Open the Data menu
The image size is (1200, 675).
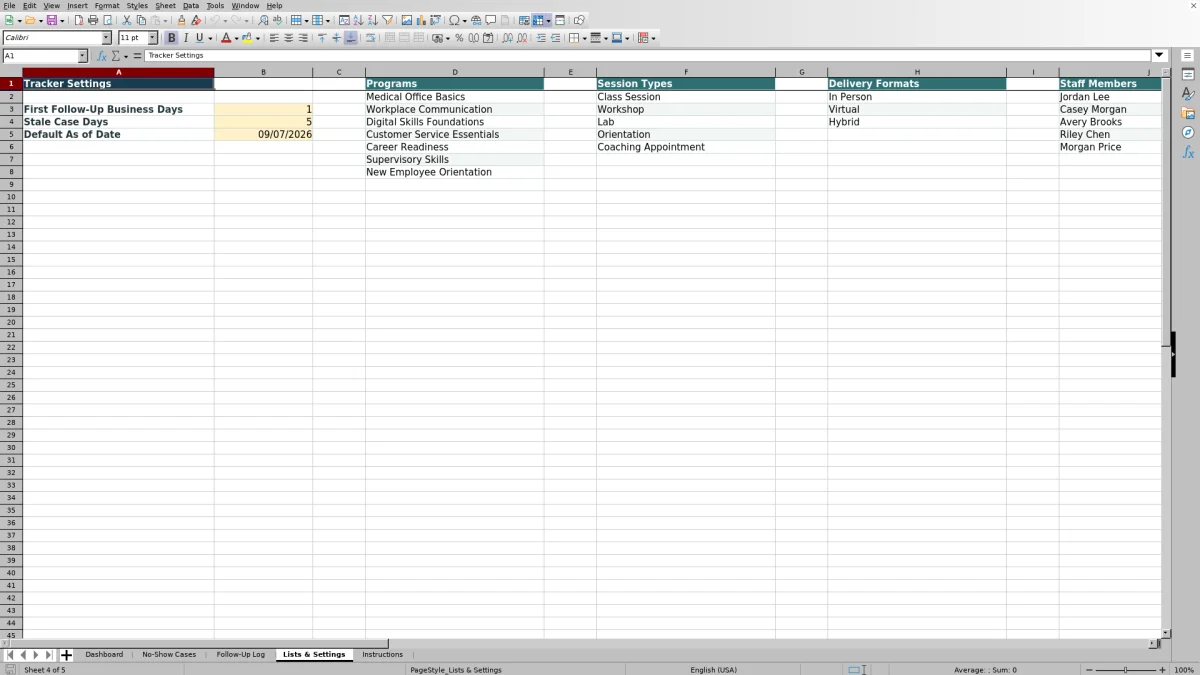tap(190, 5)
